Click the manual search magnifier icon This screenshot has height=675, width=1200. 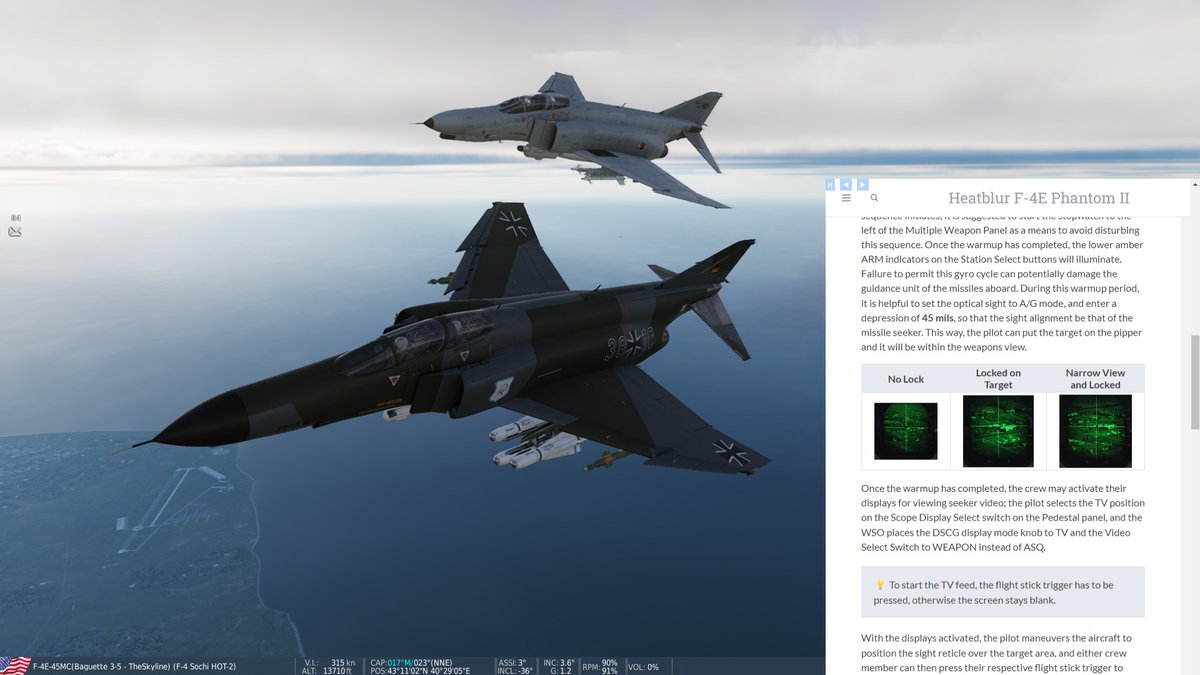coord(874,198)
